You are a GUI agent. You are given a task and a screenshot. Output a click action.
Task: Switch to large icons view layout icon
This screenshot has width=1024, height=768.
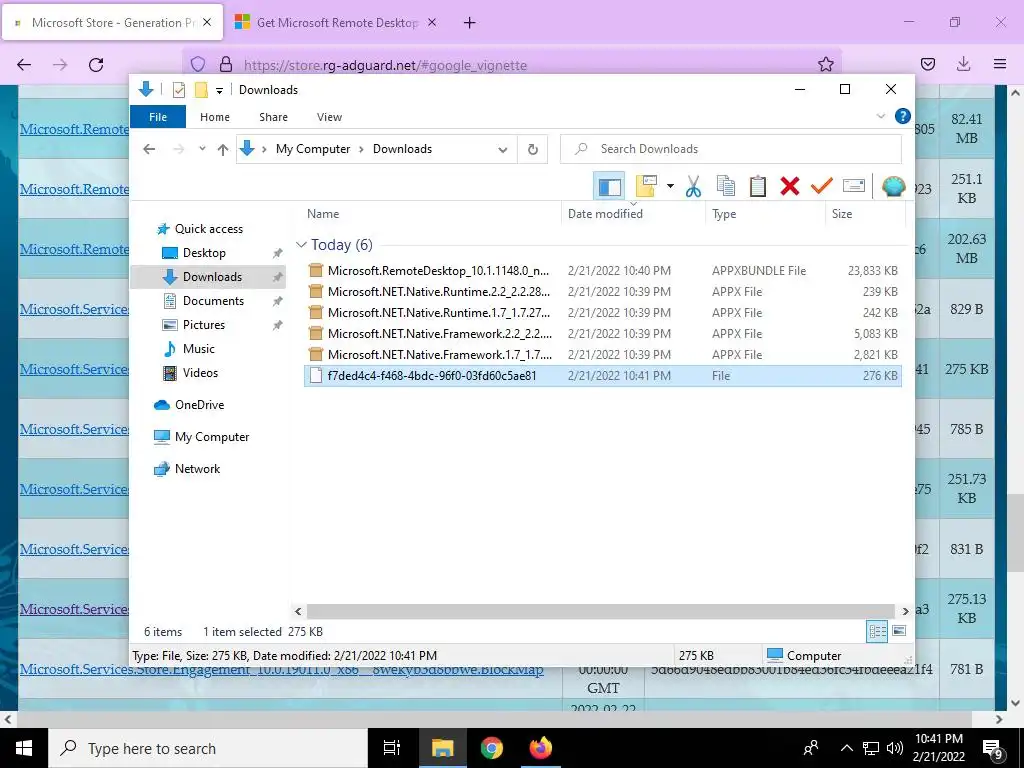click(x=899, y=631)
